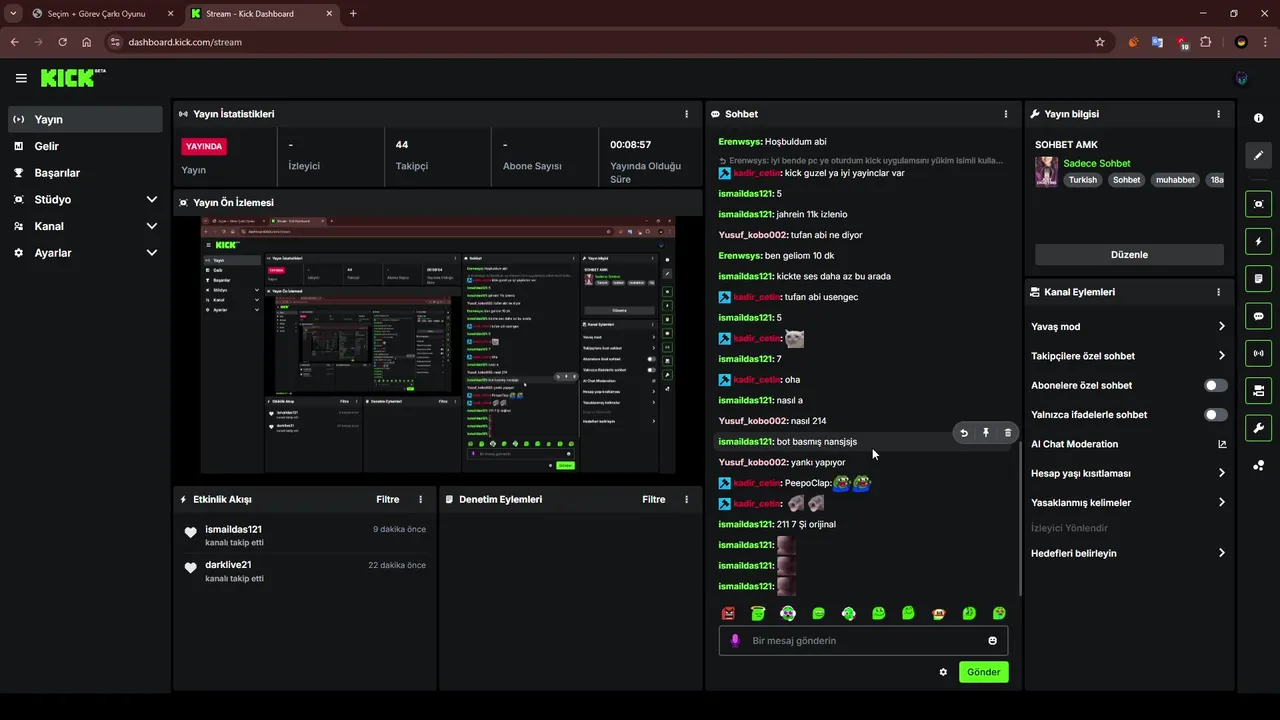1280x720 pixels.
Task: Click the lightning bolt icon in right sidebar
Action: [1258, 242]
